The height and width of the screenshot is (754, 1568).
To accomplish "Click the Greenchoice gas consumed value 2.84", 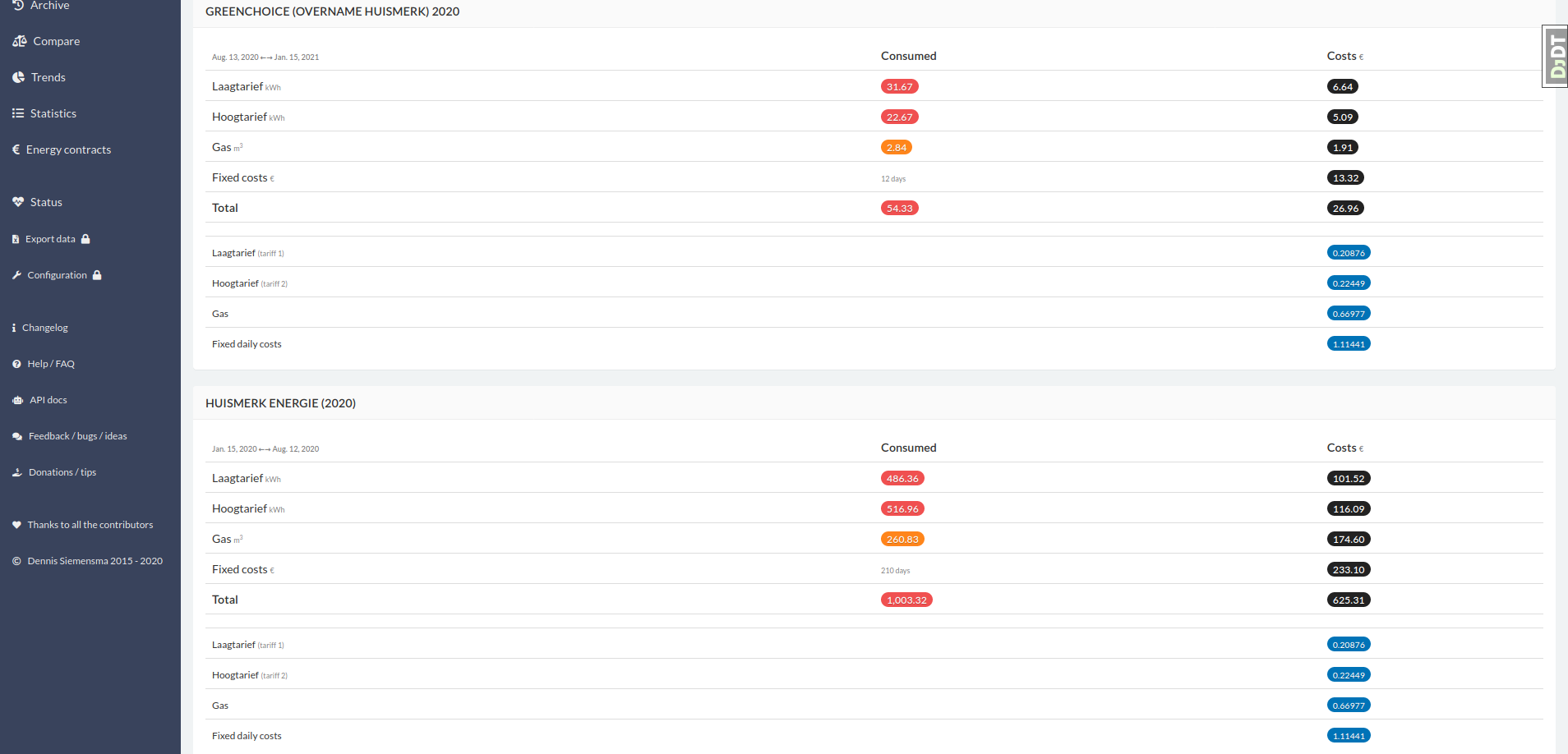I will [x=897, y=147].
